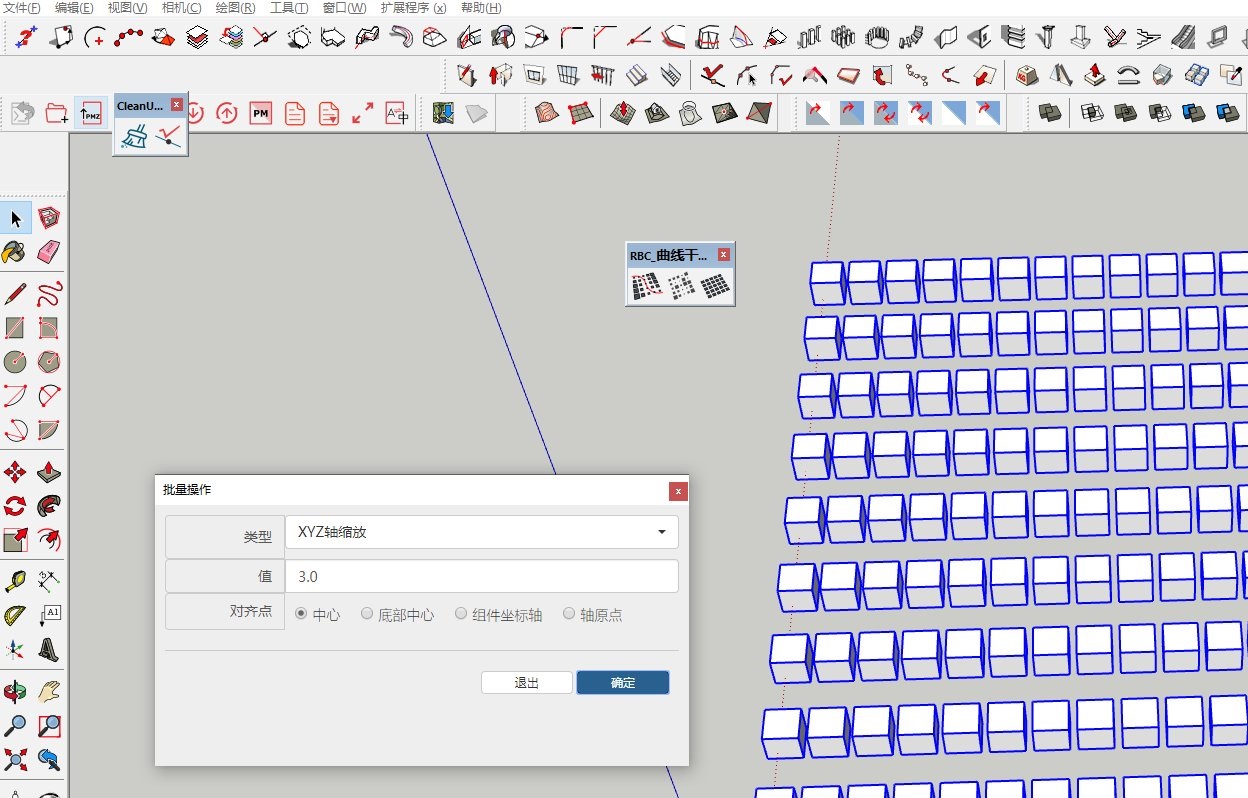1248x798 pixels.
Task: Choose the Freehand drawing tool
Action: coord(49,294)
